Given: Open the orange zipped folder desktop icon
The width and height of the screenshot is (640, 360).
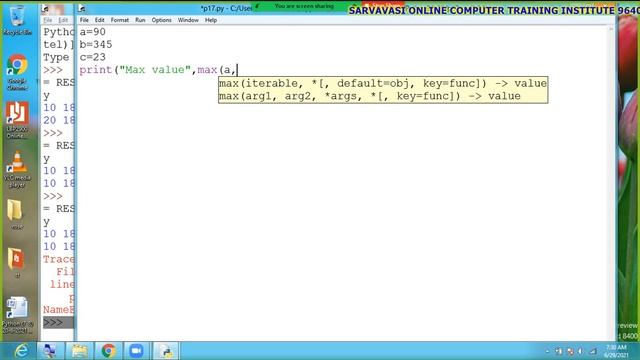Looking at the screenshot, I should [x=16, y=262].
